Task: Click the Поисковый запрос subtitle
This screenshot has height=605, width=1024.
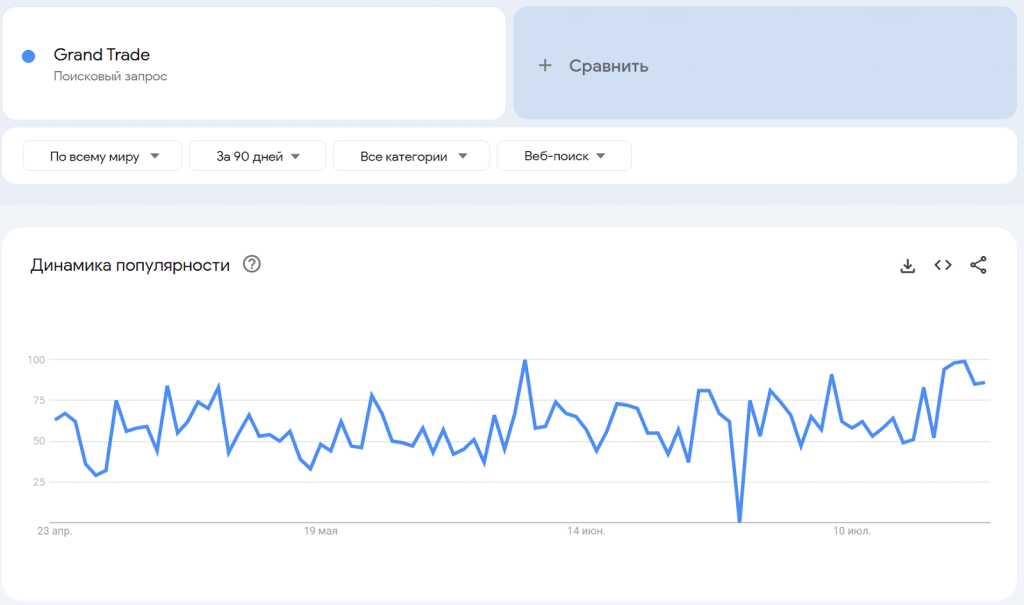Action: point(110,76)
